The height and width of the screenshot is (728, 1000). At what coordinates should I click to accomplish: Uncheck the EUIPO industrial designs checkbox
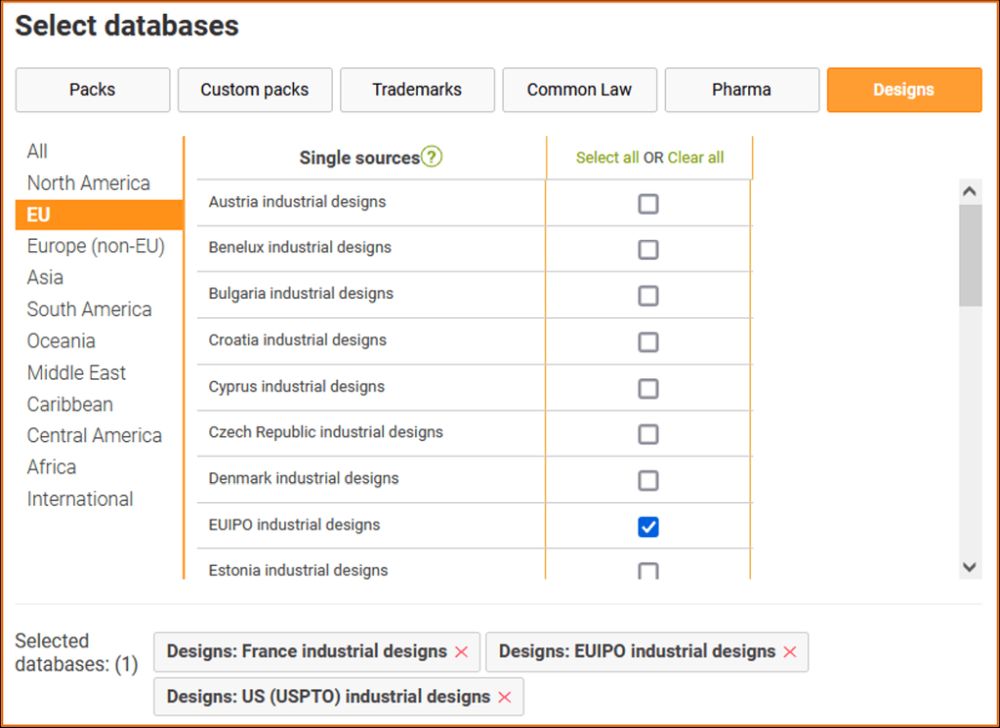click(x=648, y=527)
